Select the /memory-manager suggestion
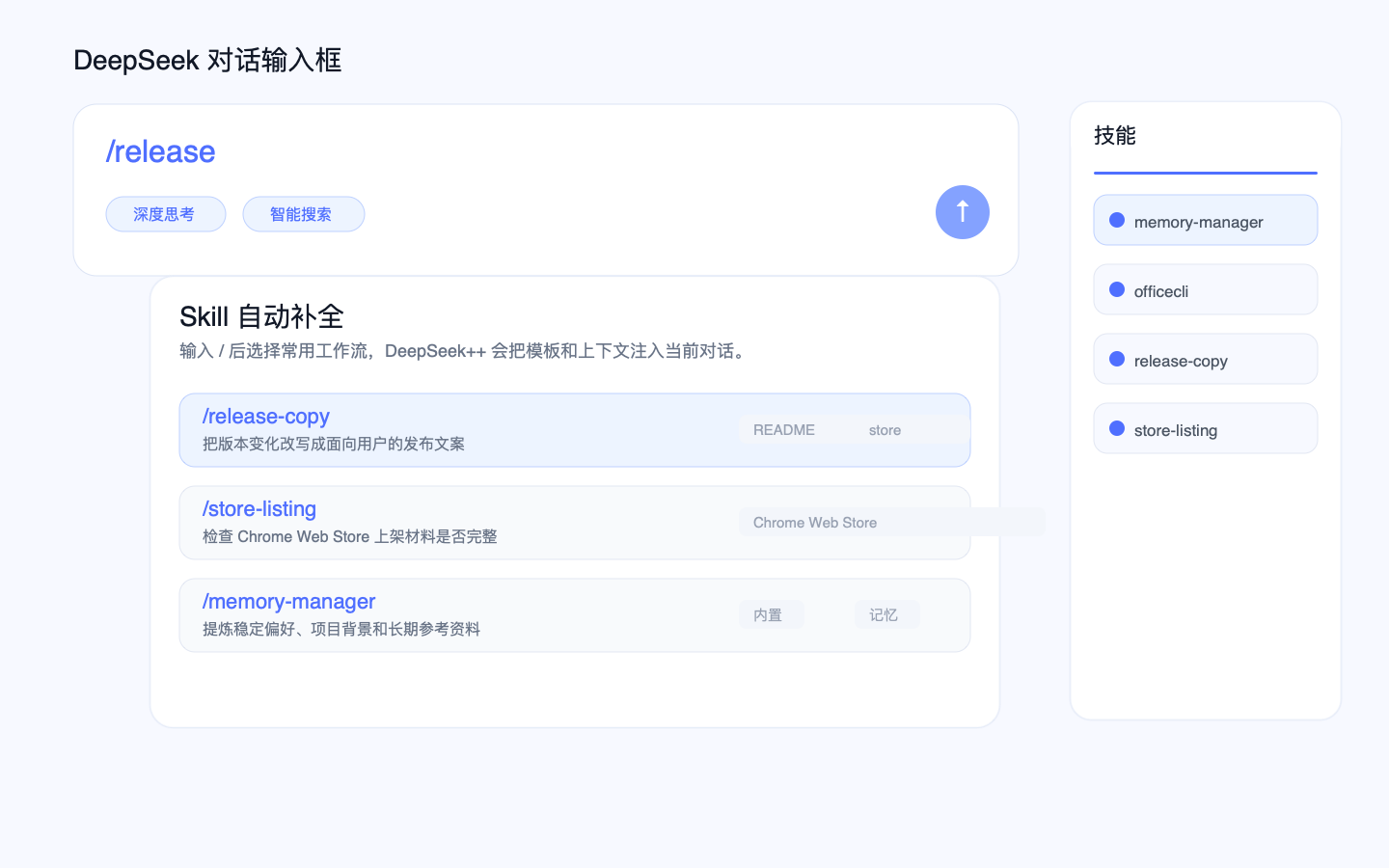1389x868 pixels. click(575, 615)
